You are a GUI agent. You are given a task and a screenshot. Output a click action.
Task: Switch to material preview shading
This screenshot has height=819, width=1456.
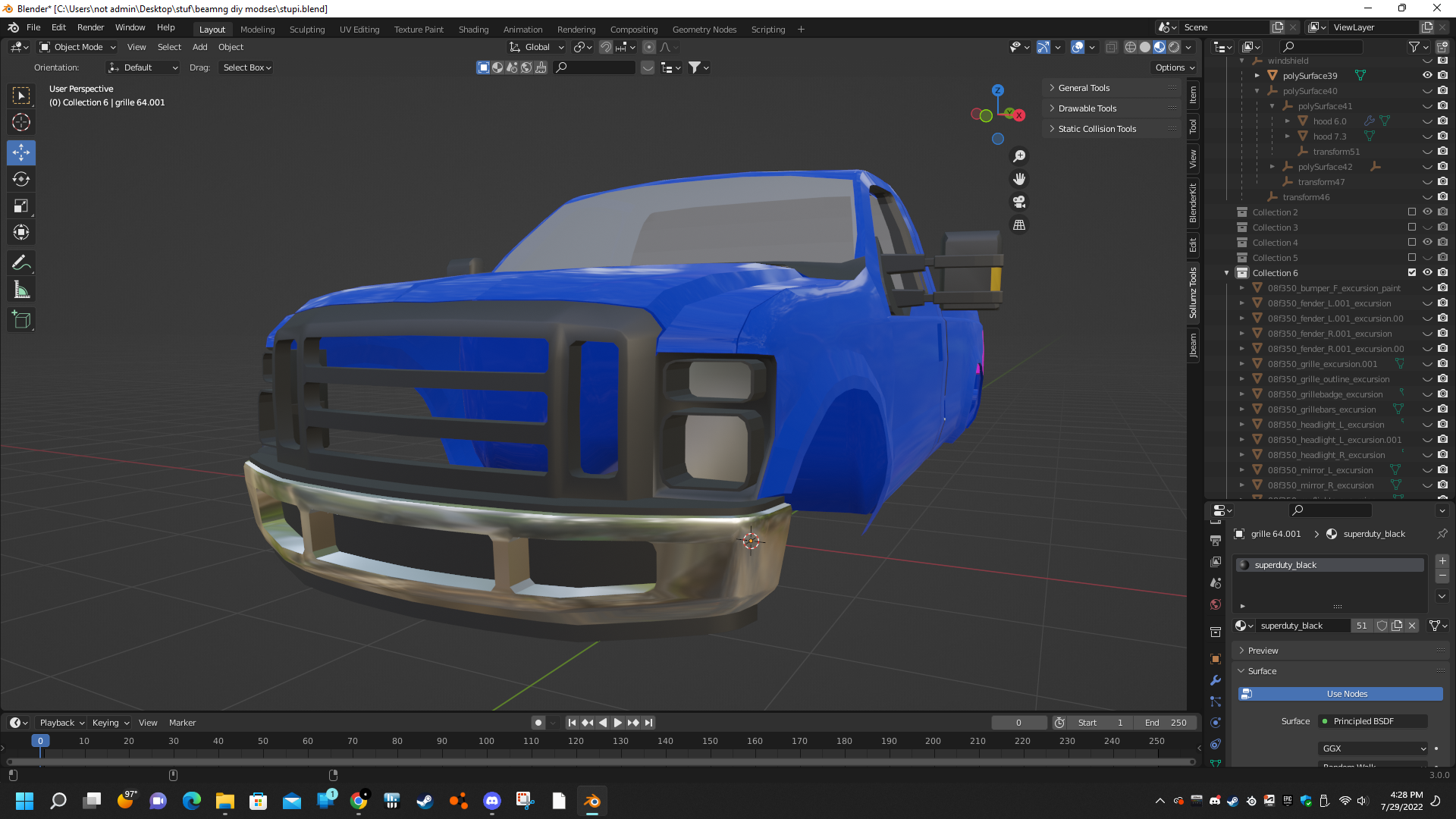coord(1159,47)
